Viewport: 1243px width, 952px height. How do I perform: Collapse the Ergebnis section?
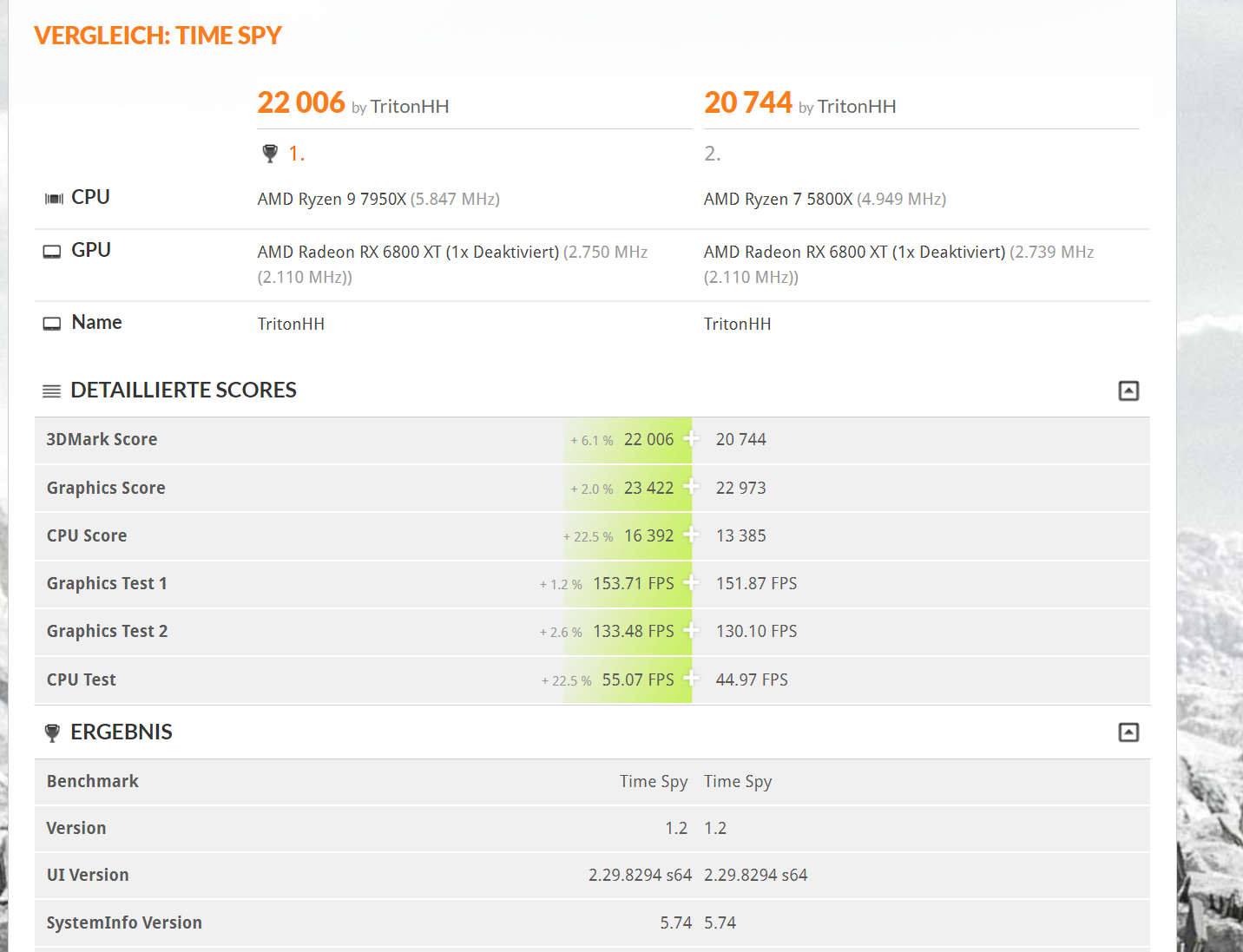pos(1128,732)
